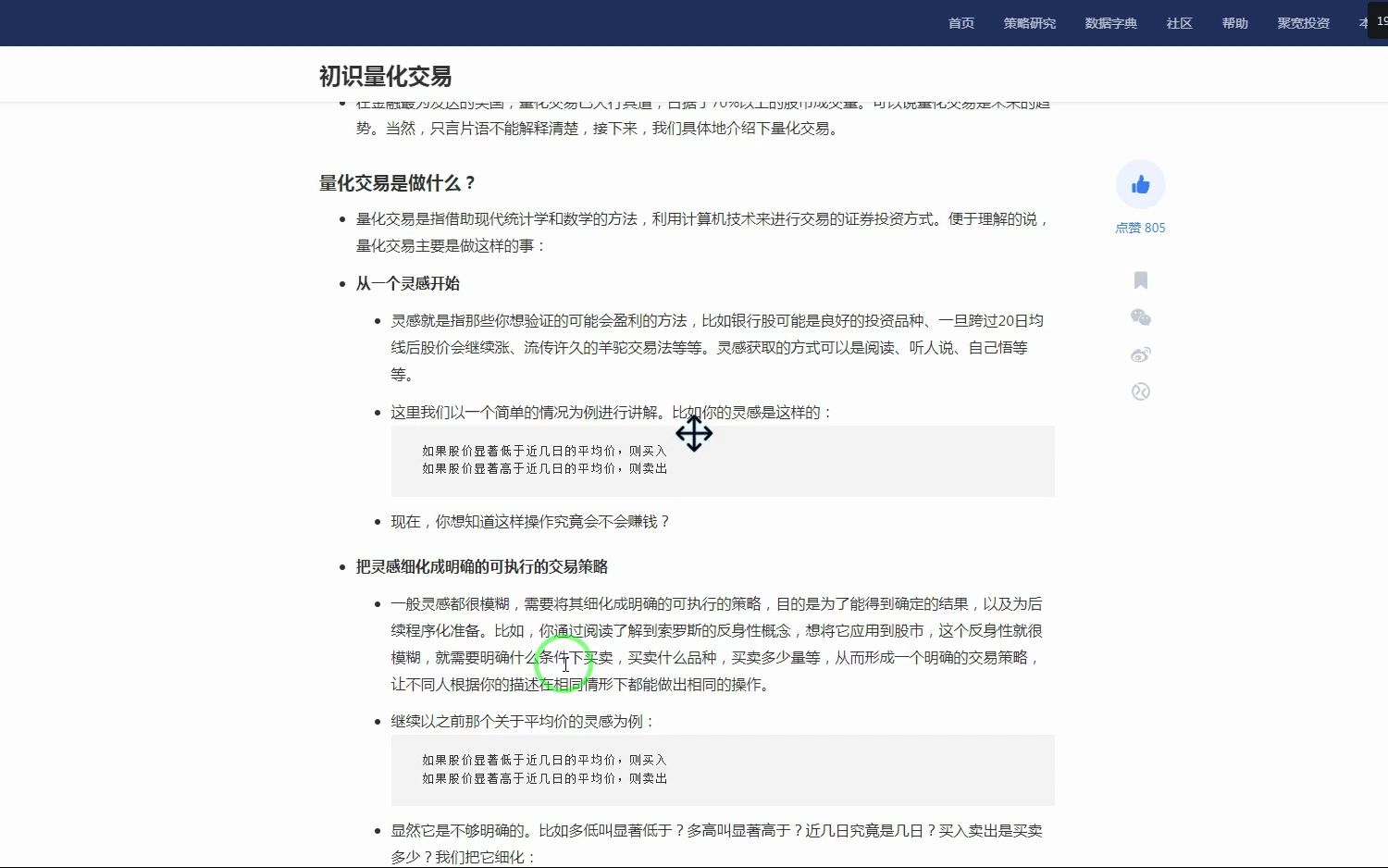Share via the Weibo icon

[x=1141, y=354]
